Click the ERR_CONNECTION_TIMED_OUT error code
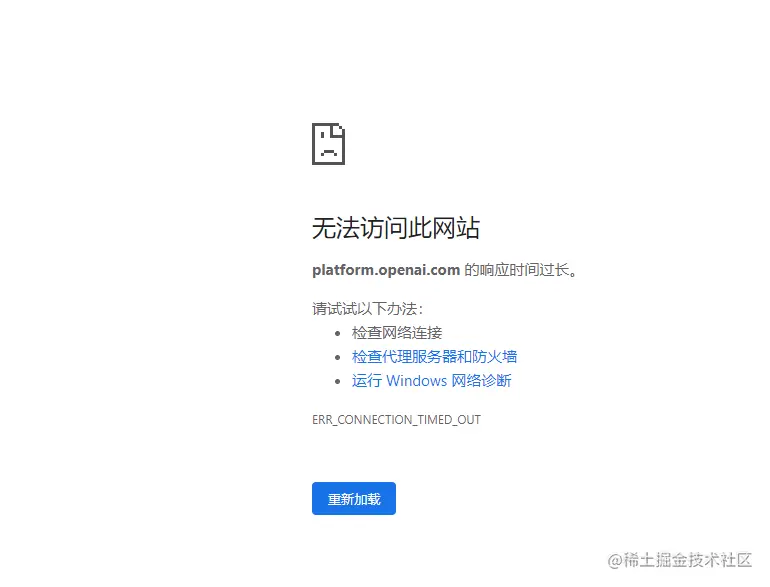770x587 pixels. (x=396, y=420)
